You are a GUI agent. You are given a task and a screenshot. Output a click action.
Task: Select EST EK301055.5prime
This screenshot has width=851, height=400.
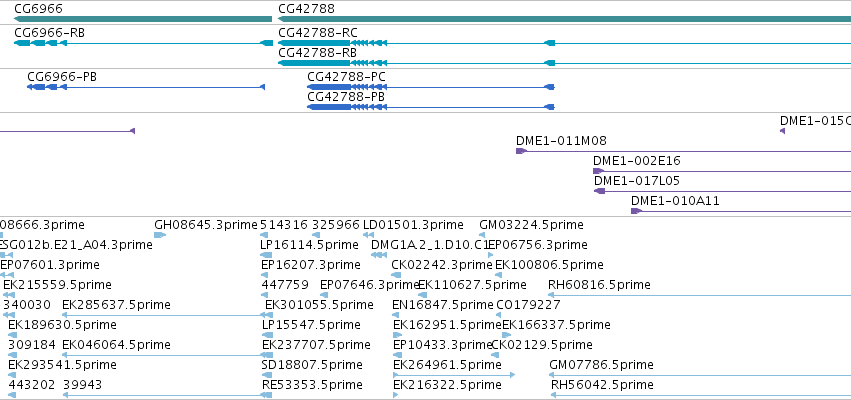319,306
